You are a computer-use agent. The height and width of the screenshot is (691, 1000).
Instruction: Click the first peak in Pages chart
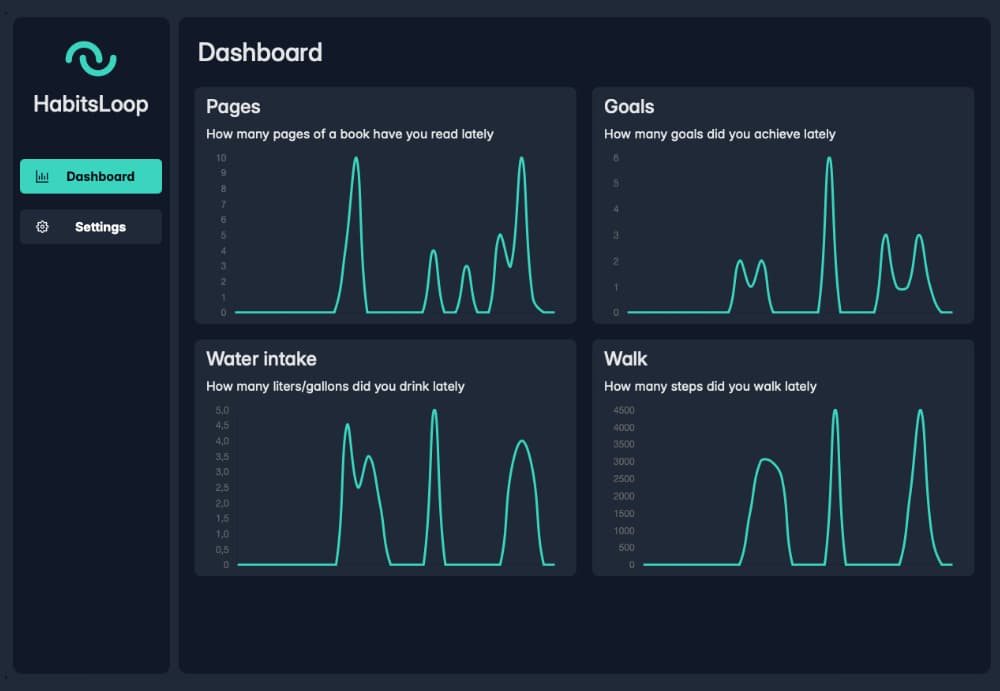[355, 159]
